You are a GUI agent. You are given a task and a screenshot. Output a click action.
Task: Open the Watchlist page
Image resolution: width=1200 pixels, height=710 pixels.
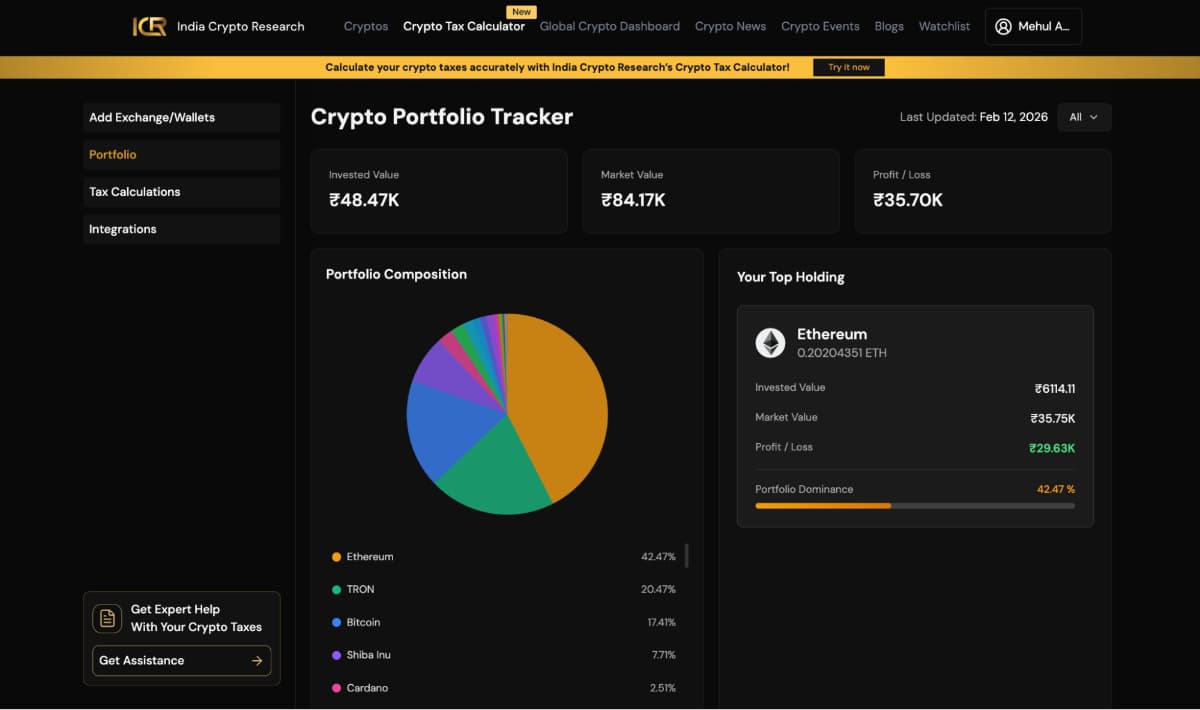tap(944, 27)
